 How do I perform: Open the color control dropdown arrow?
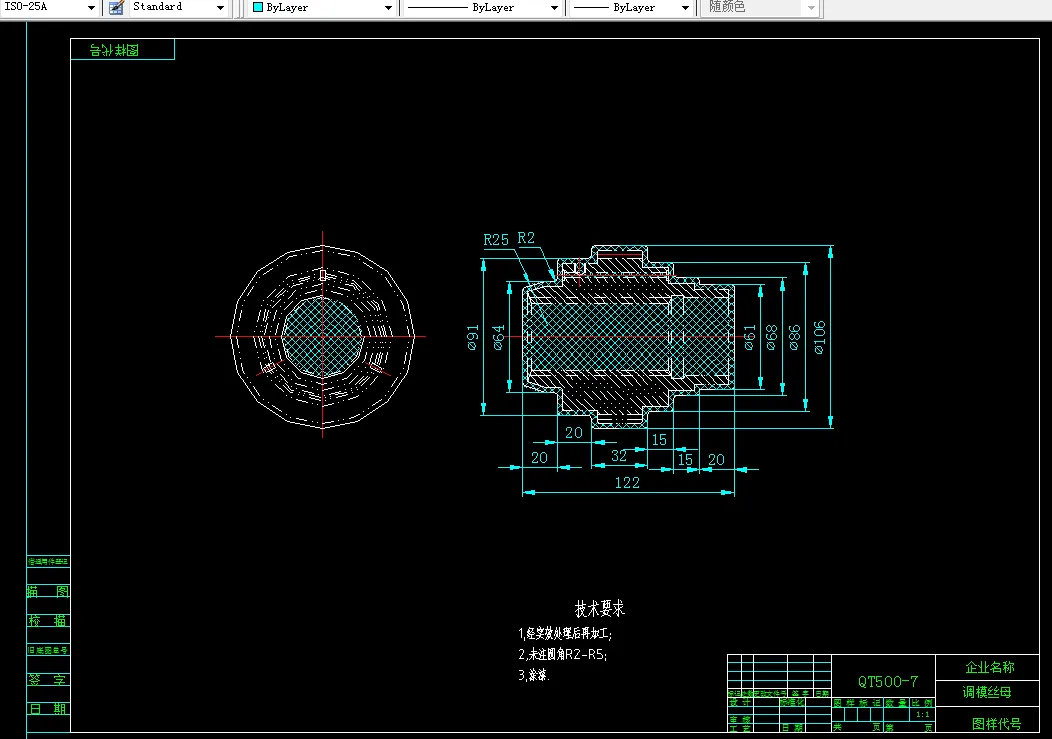coord(388,7)
